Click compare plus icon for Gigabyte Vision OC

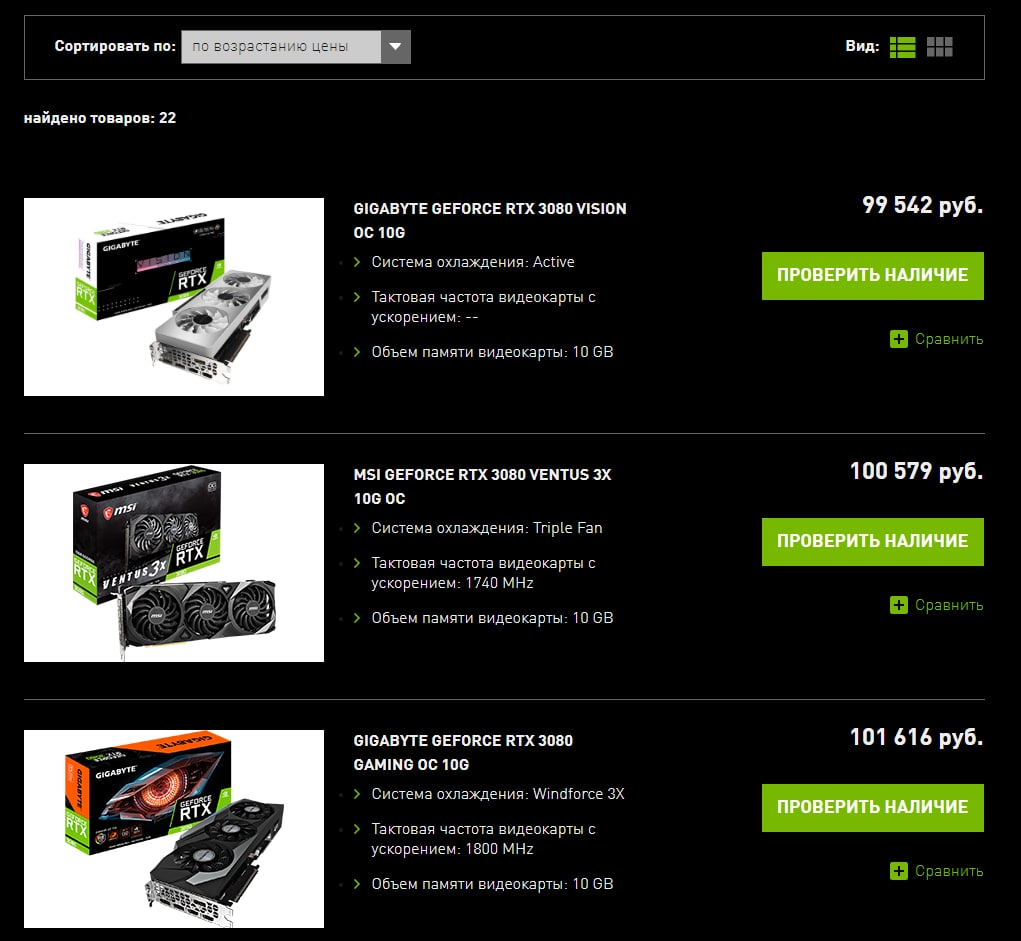coord(899,339)
